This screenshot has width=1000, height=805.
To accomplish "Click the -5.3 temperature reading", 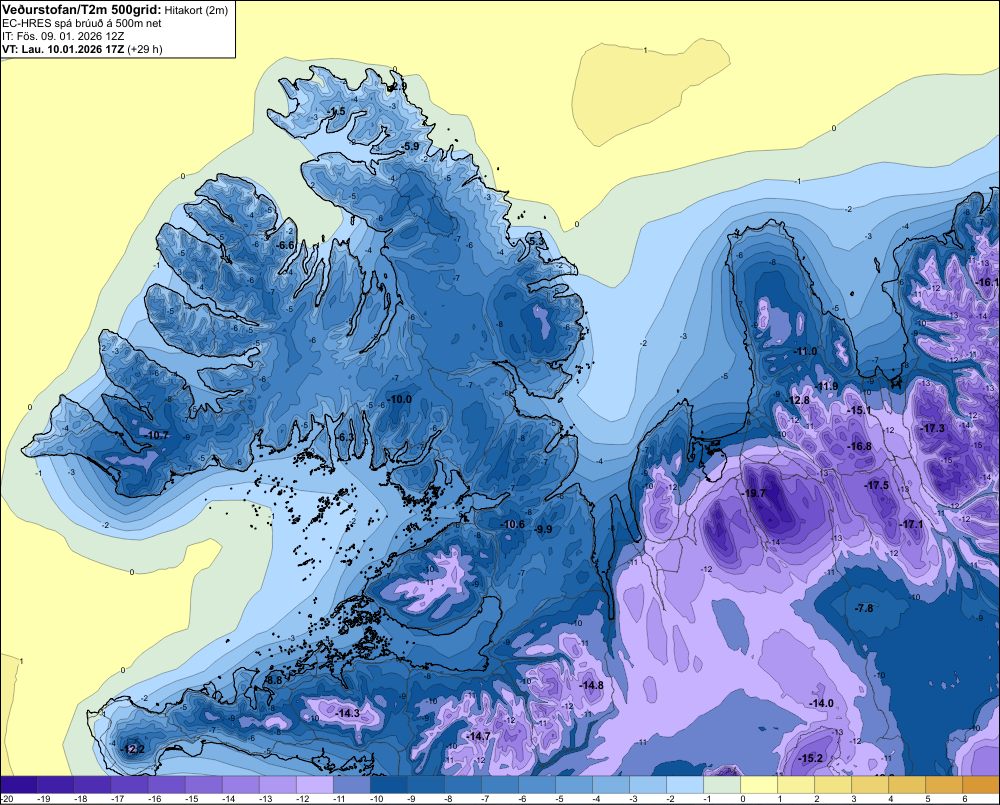I will point(536,241).
